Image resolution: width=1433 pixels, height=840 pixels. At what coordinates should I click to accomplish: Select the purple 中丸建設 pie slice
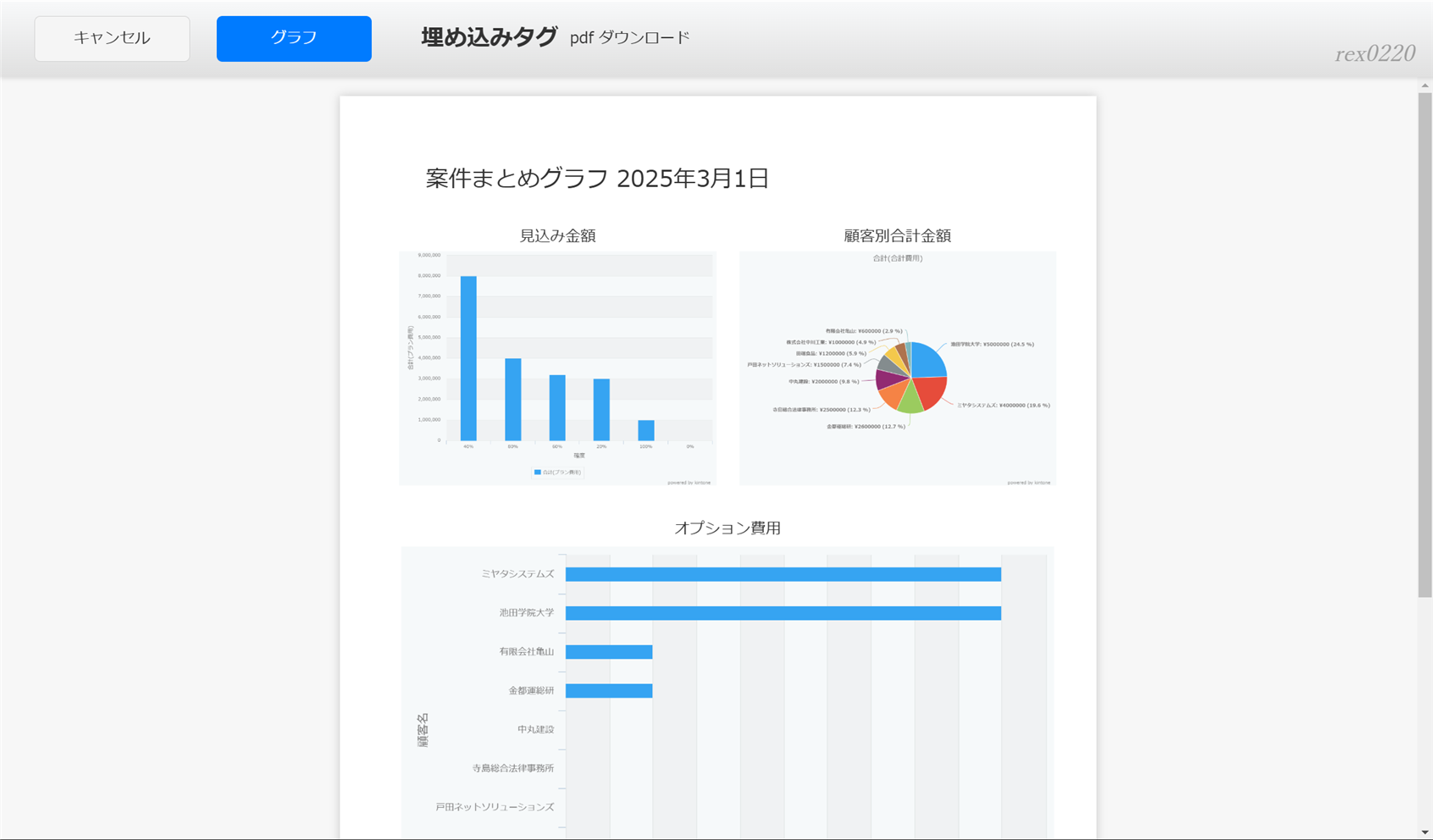click(x=888, y=379)
